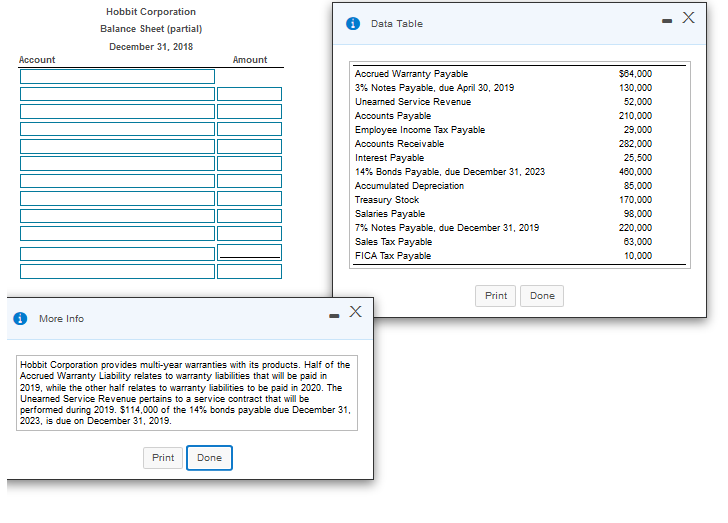Click the Account column header
This screenshot has height=523, width=728.
click(37, 59)
